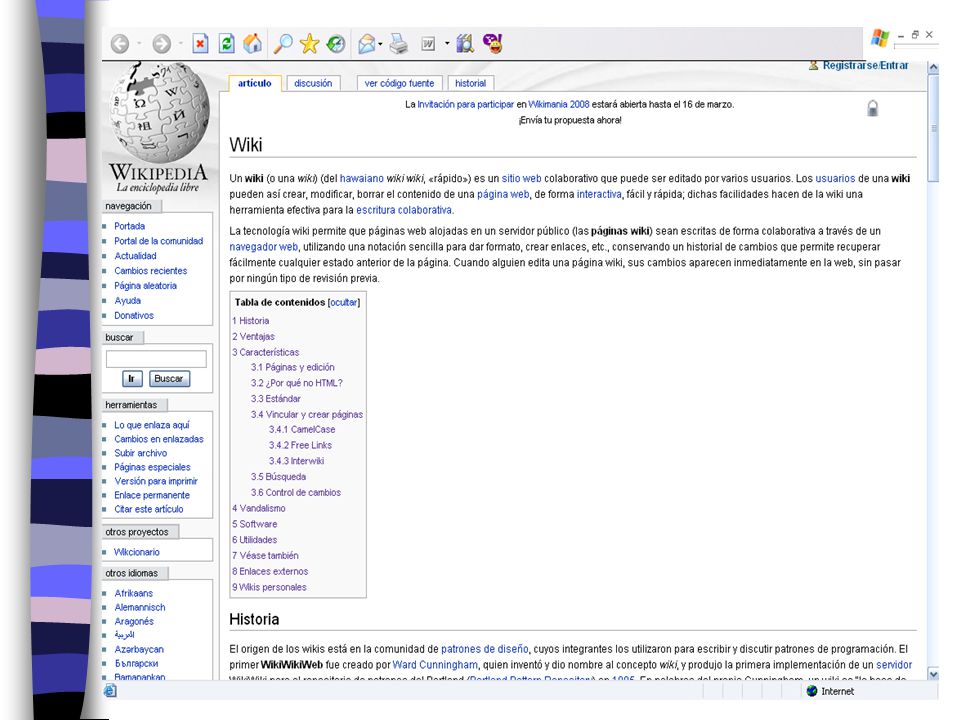Jump to contents entry 9 Wikis personales
The width and height of the screenshot is (960, 720).
pyautogui.click(x=269, y=587)
